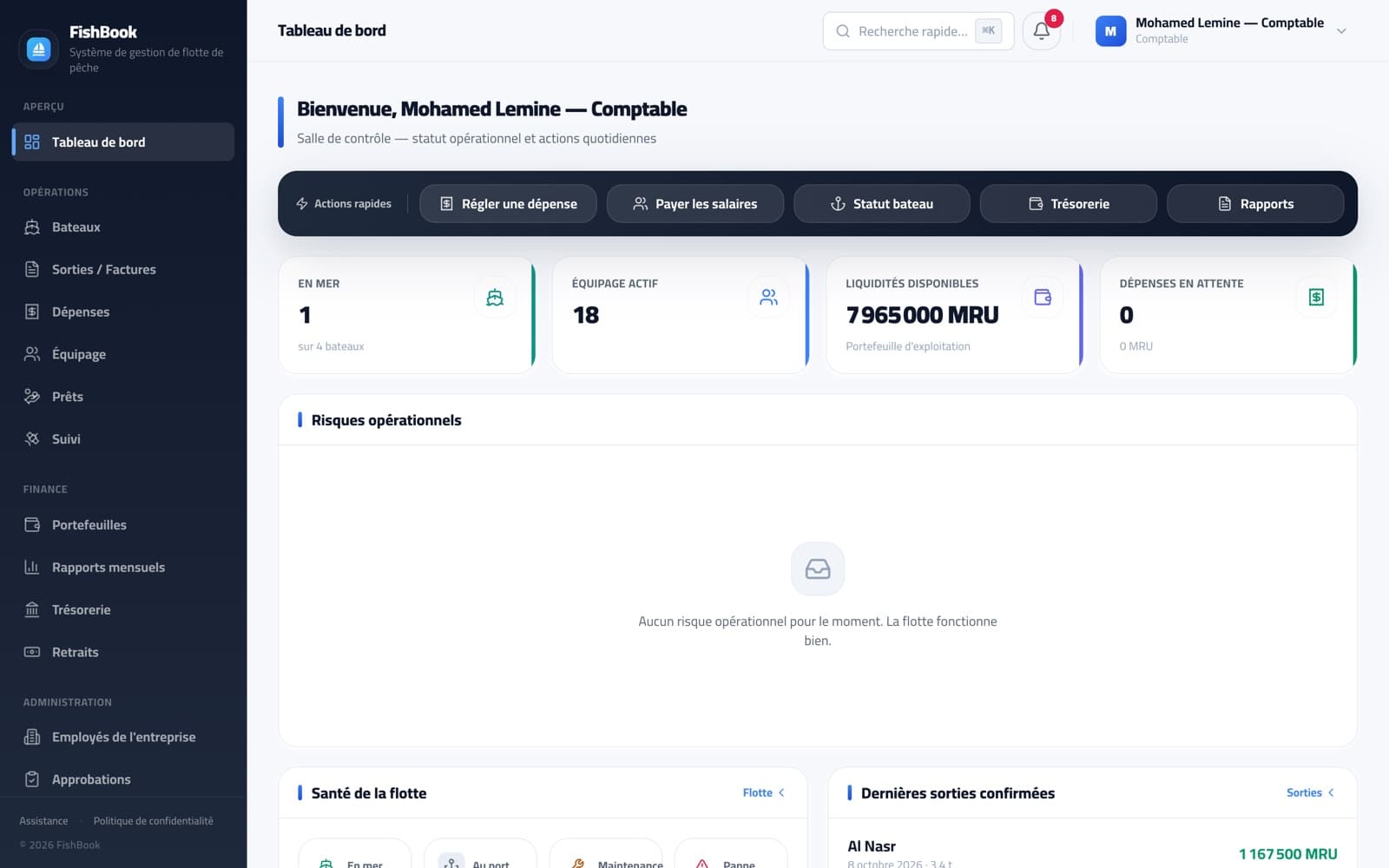Click the 1 167 500 MRU sortie amount
This screenshot has height=868, width=1389.
(1287, 854)
